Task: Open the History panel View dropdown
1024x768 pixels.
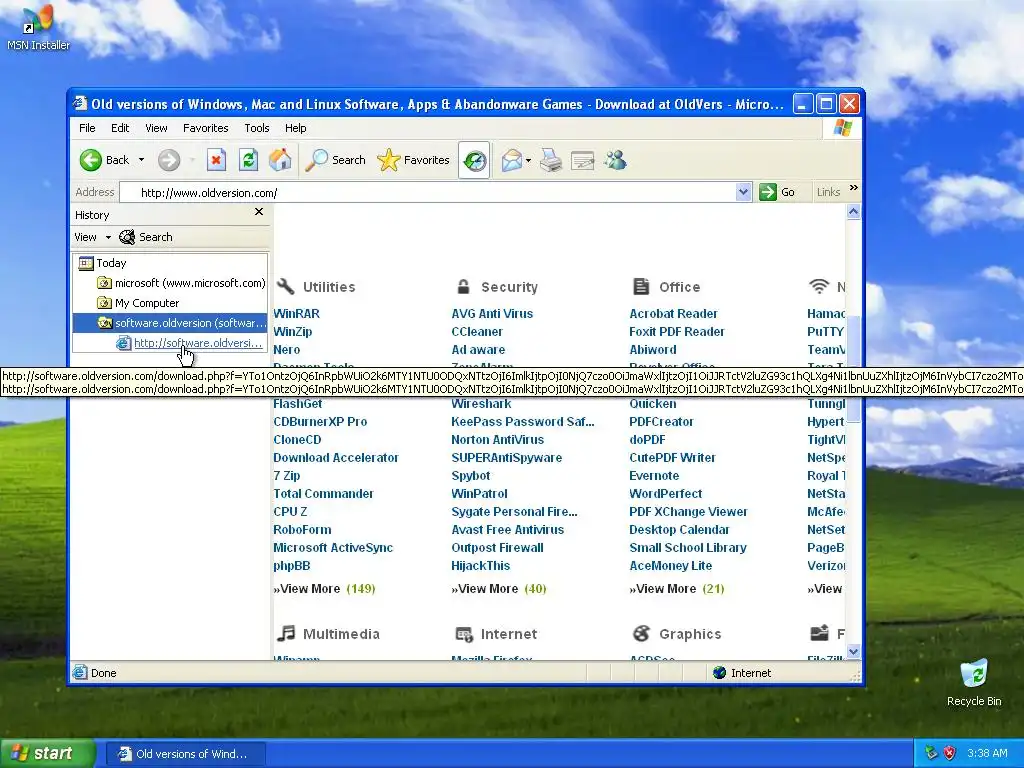Action: tap(92, 237)
